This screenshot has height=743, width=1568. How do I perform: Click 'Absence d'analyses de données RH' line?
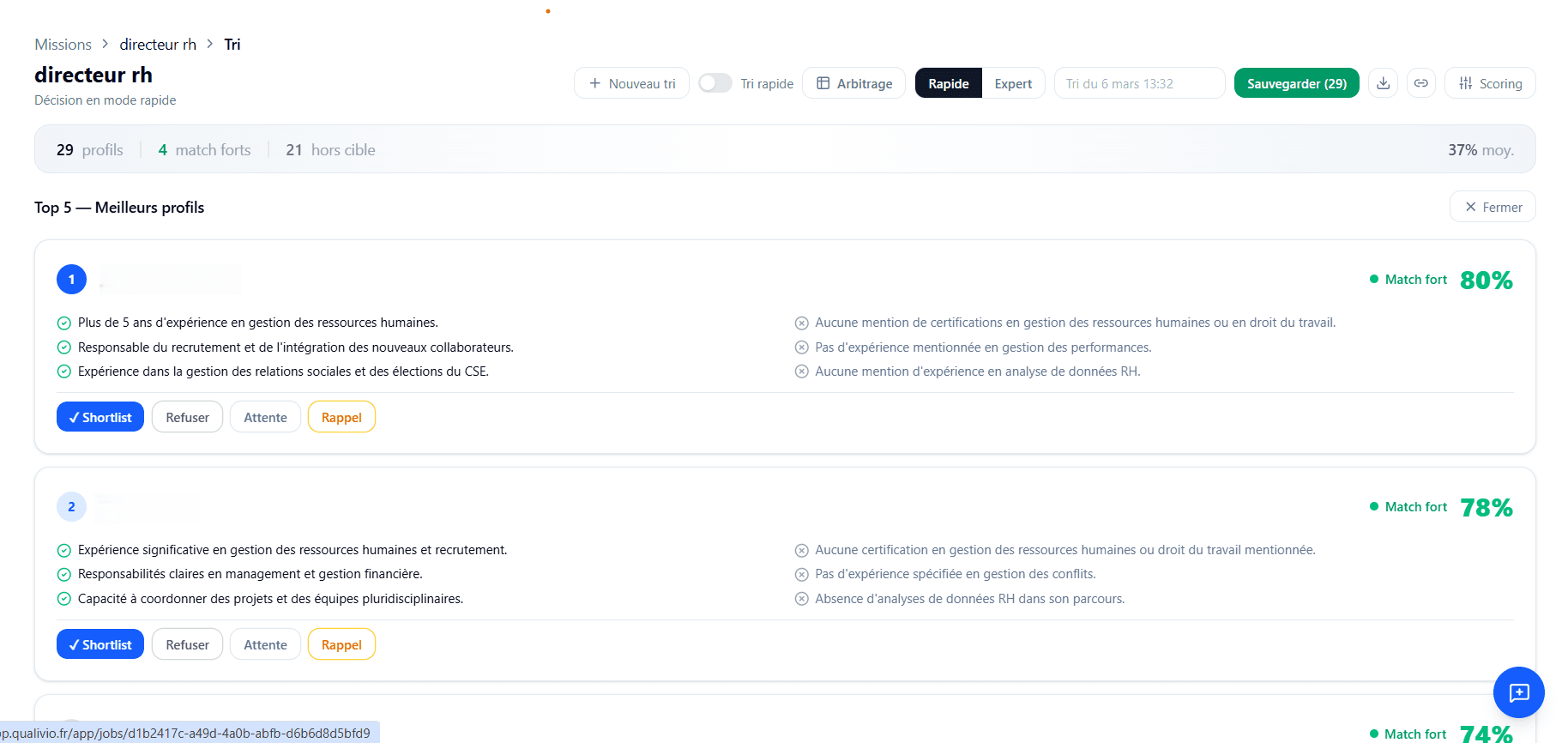[970, 599]
